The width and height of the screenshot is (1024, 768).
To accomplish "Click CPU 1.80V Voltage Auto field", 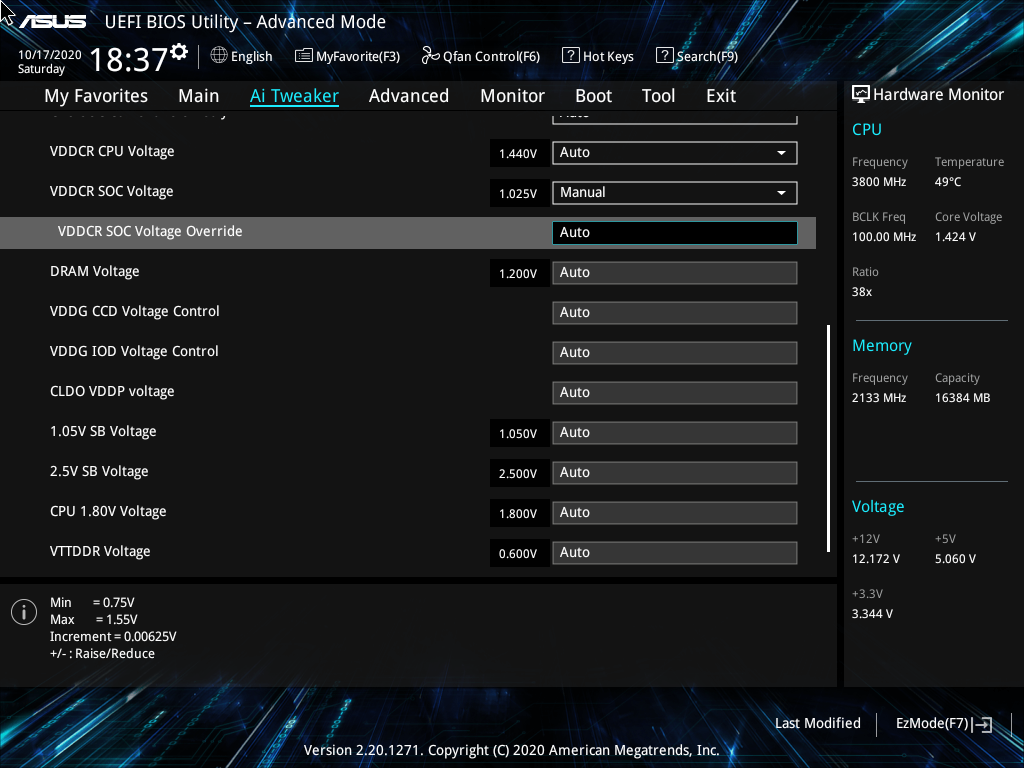I will click(675, 513).
